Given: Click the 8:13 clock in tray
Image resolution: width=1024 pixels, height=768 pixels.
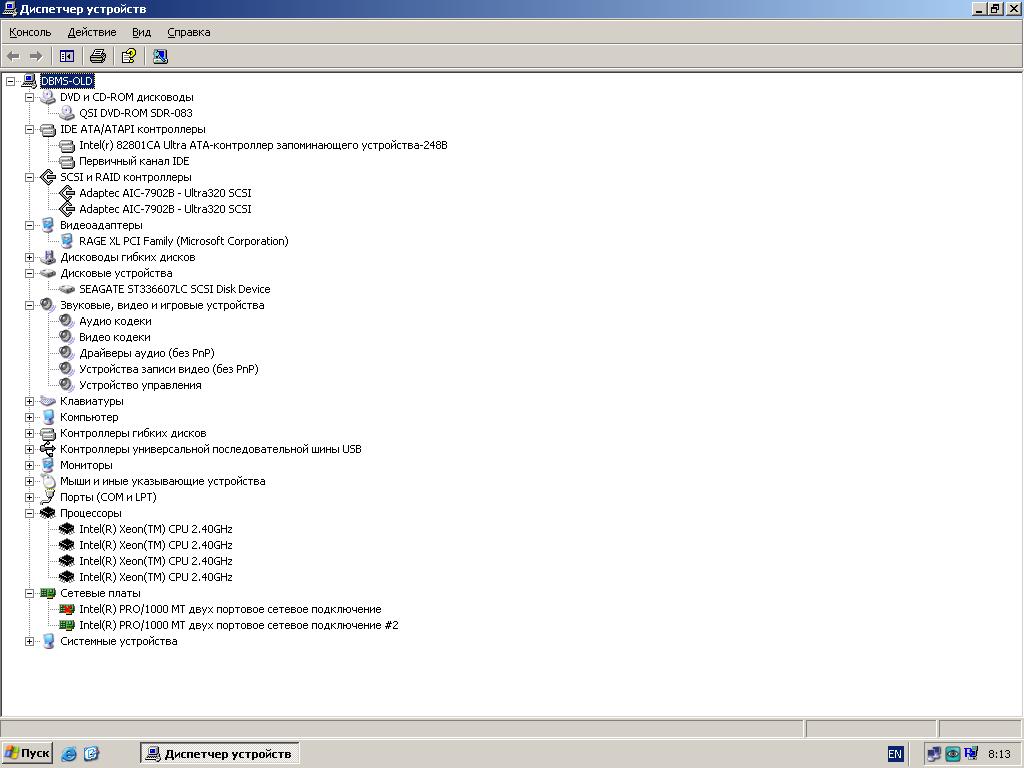Looking at the screenshot, I should tap(999, 754).
